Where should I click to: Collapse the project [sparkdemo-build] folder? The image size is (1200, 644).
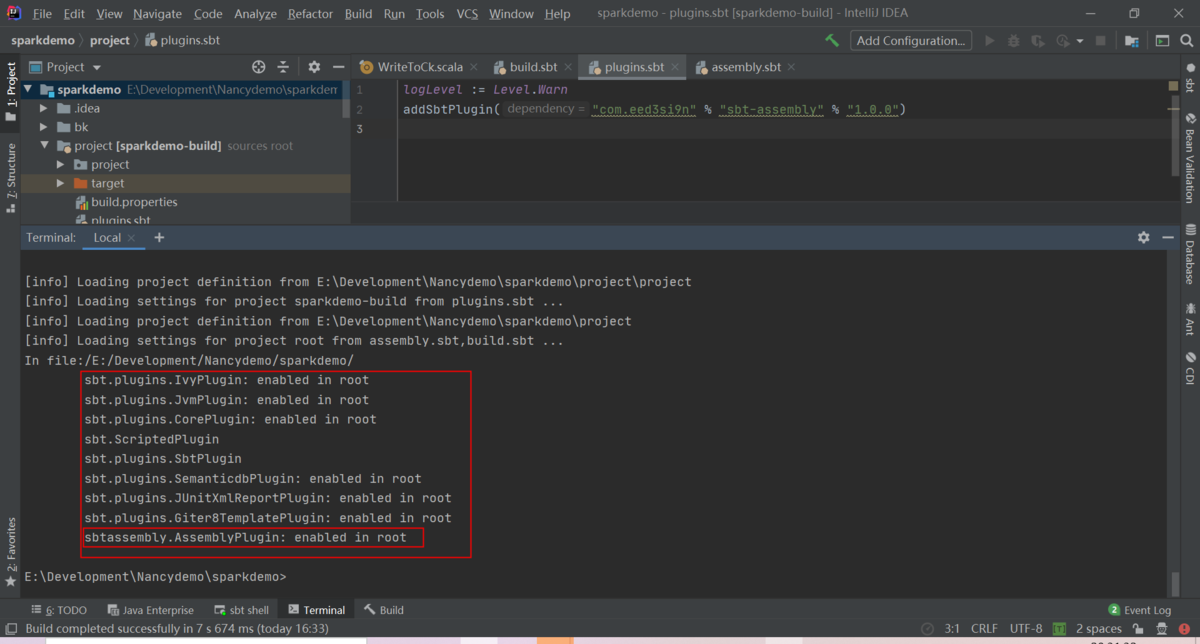point(44,146)
